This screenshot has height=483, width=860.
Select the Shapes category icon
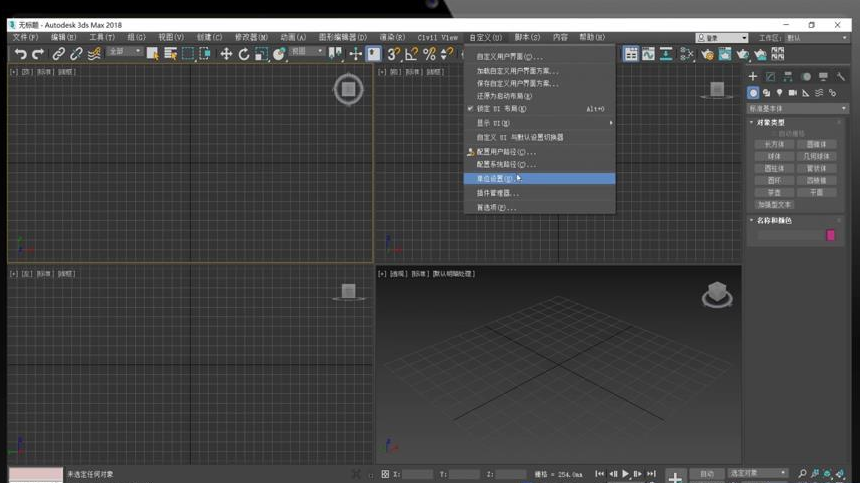pyautogui.click(x=766, y=93)
